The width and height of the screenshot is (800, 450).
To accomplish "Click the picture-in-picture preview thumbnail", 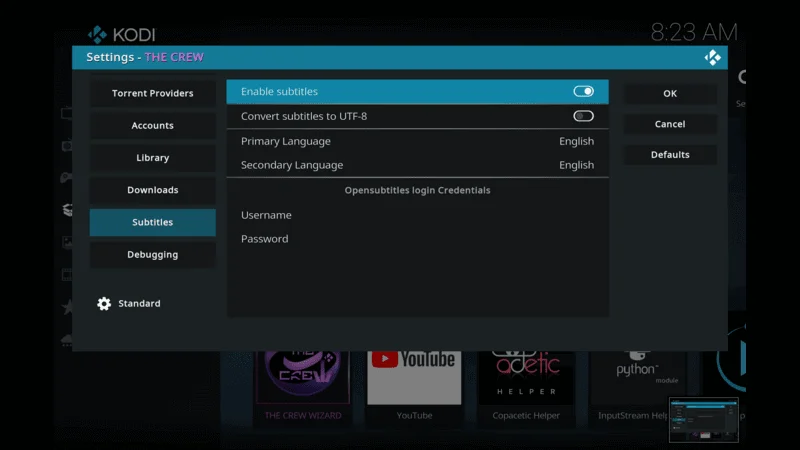I will pyautogui.click(x=704, y=420).
